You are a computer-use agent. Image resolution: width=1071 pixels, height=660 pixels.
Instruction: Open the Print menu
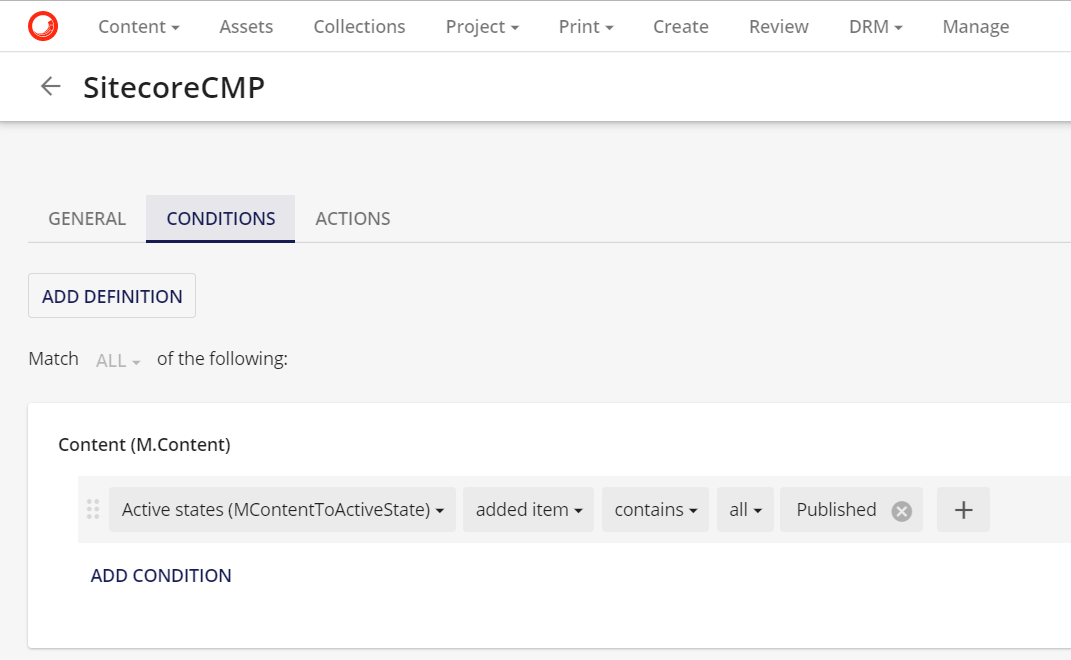click(x=585, y=26)
